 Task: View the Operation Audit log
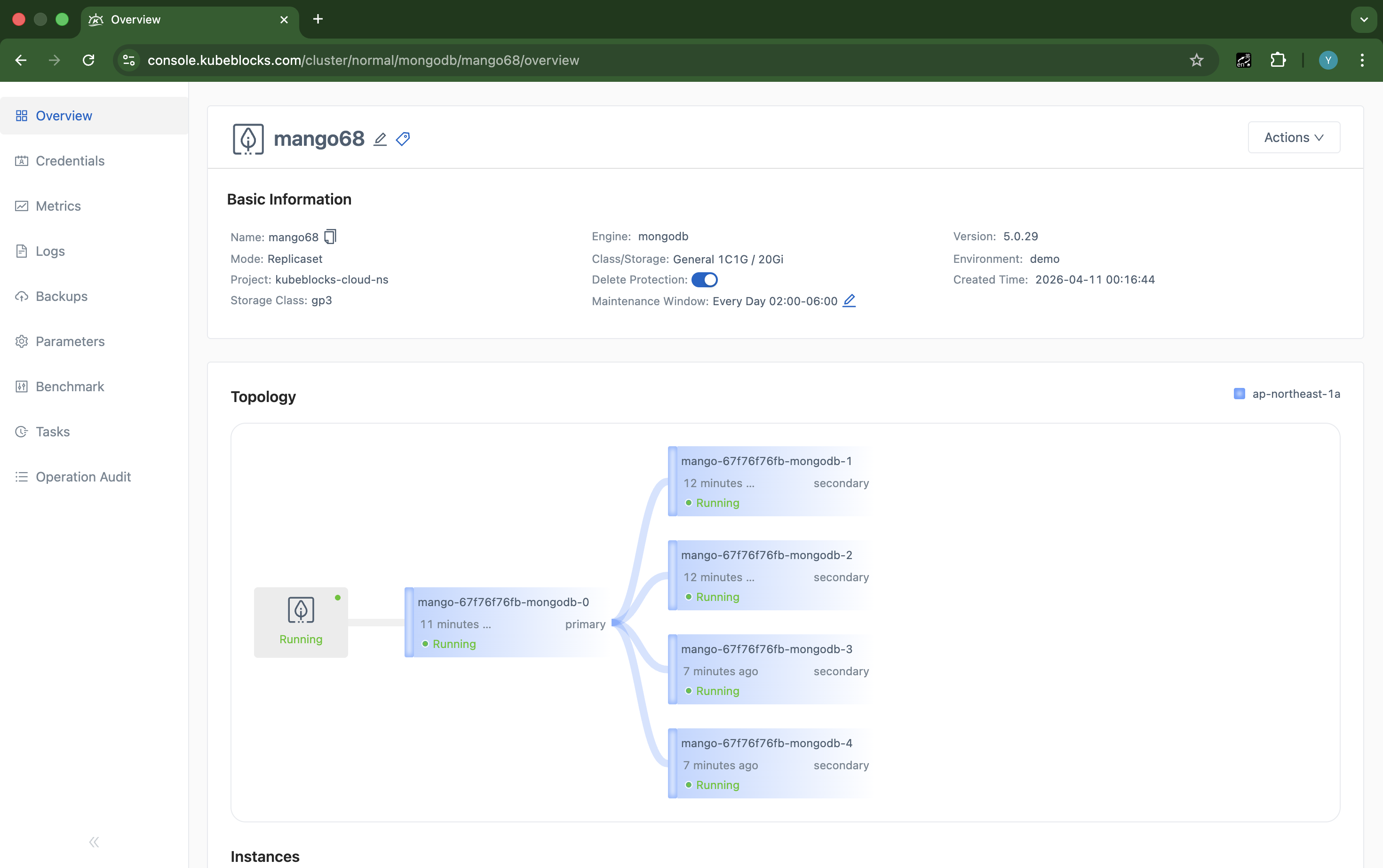pos(83,476)
